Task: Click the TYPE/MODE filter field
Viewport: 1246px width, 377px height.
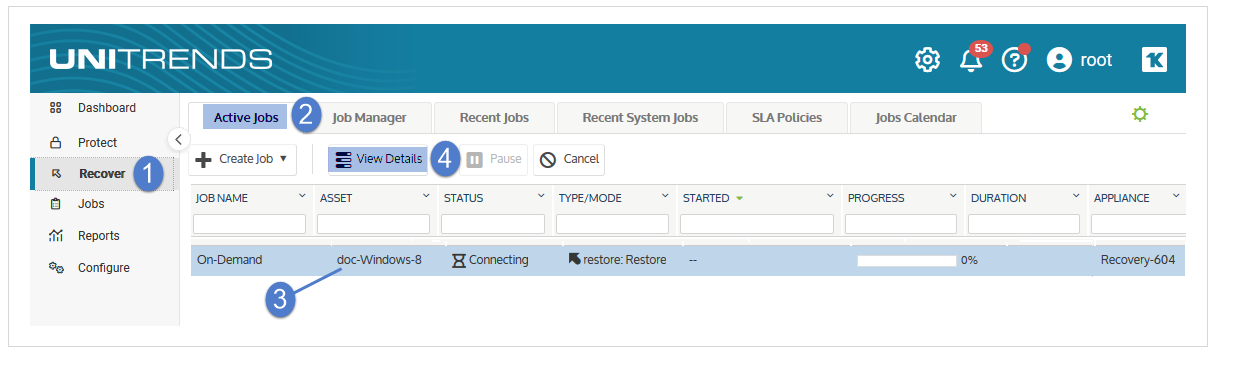Action: [x=612, y=224]
